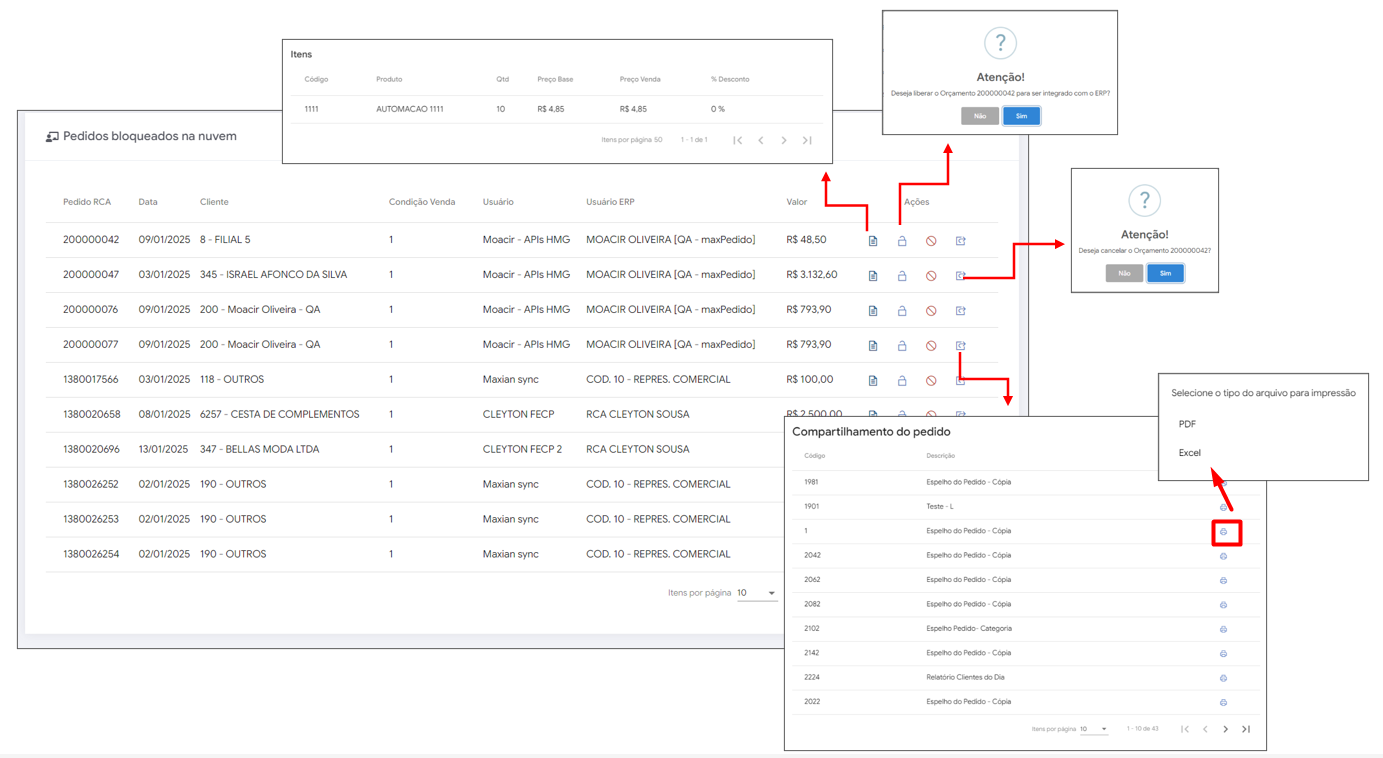Click the print icon for code 2042
1383x758 pixels.
coord(1223,556)
